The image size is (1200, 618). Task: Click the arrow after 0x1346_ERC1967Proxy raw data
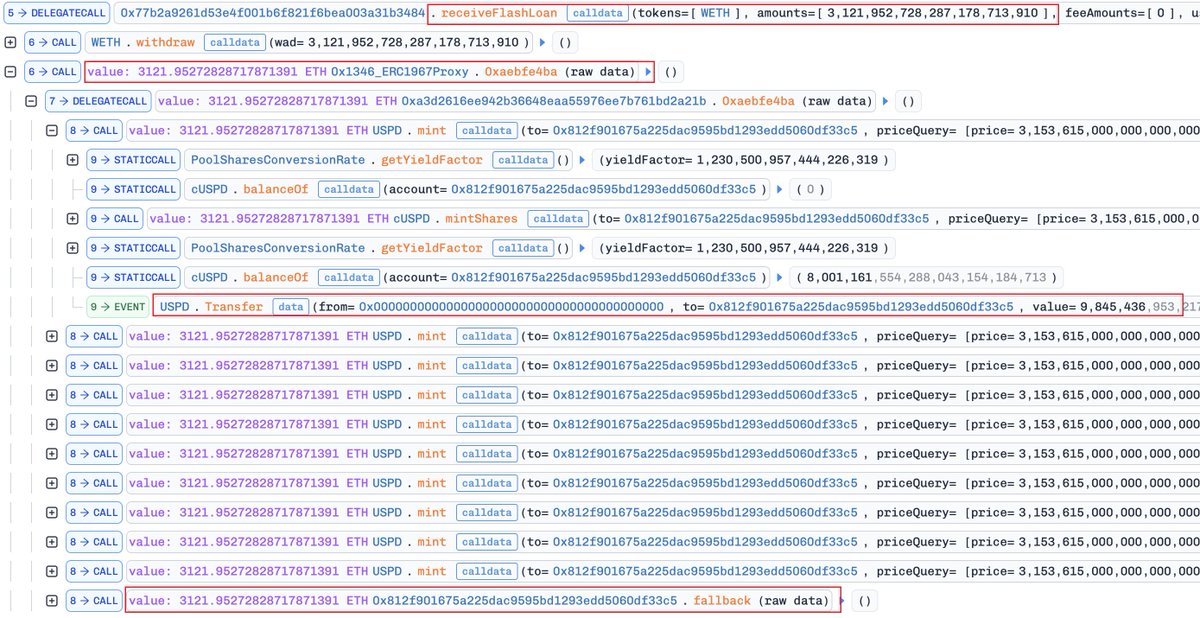[x=647, y=72]
